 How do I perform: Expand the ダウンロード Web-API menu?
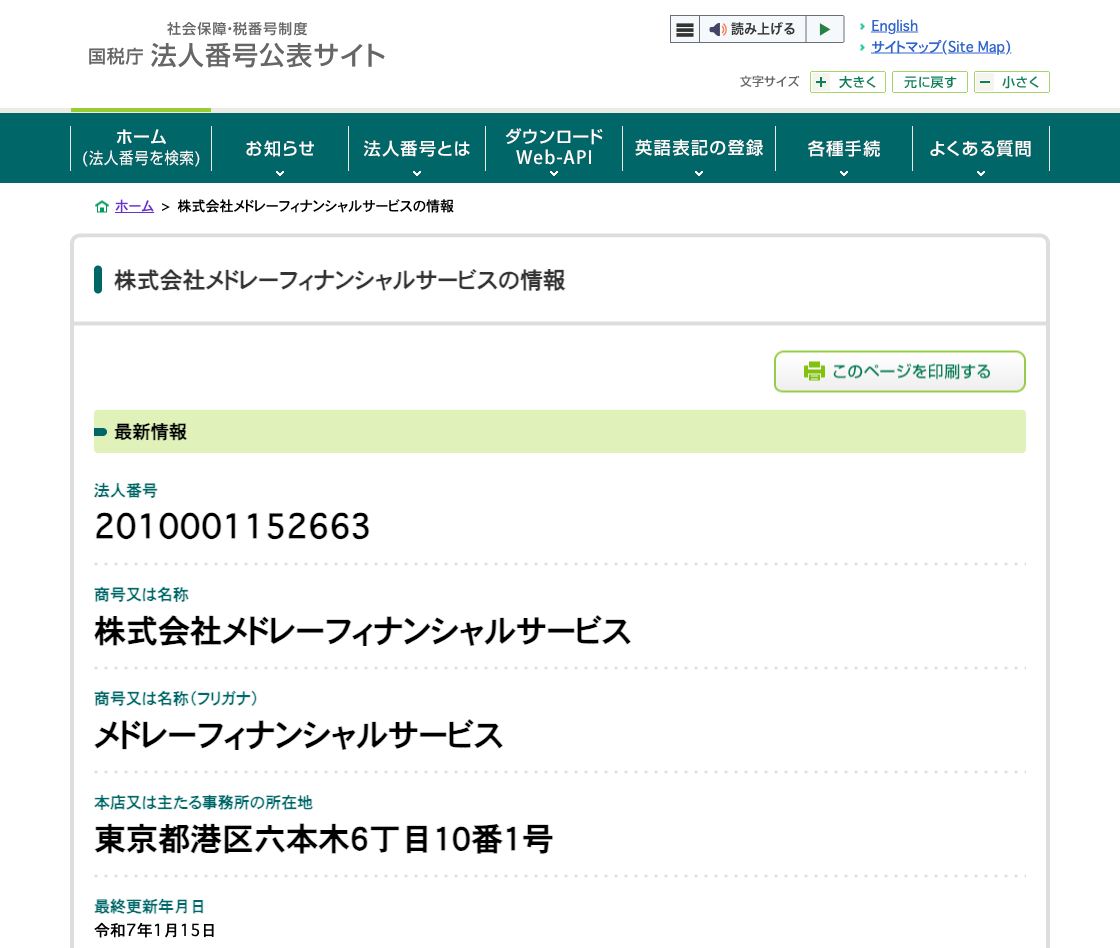pyautogui.click(x=554, y=148)
